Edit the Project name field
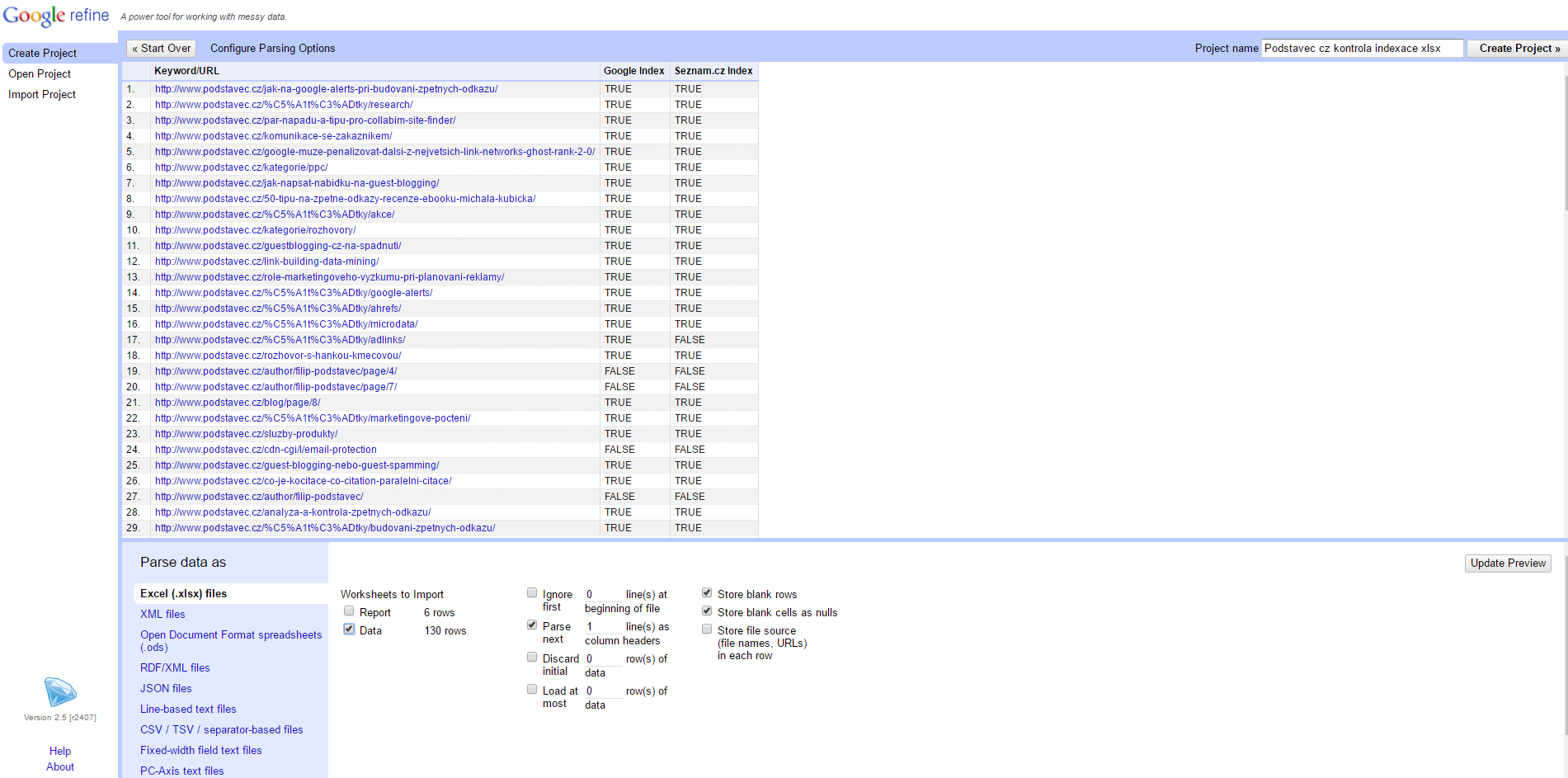Image resolution: width=1568 pixels, height=778 pixels. coord(1362,49)
